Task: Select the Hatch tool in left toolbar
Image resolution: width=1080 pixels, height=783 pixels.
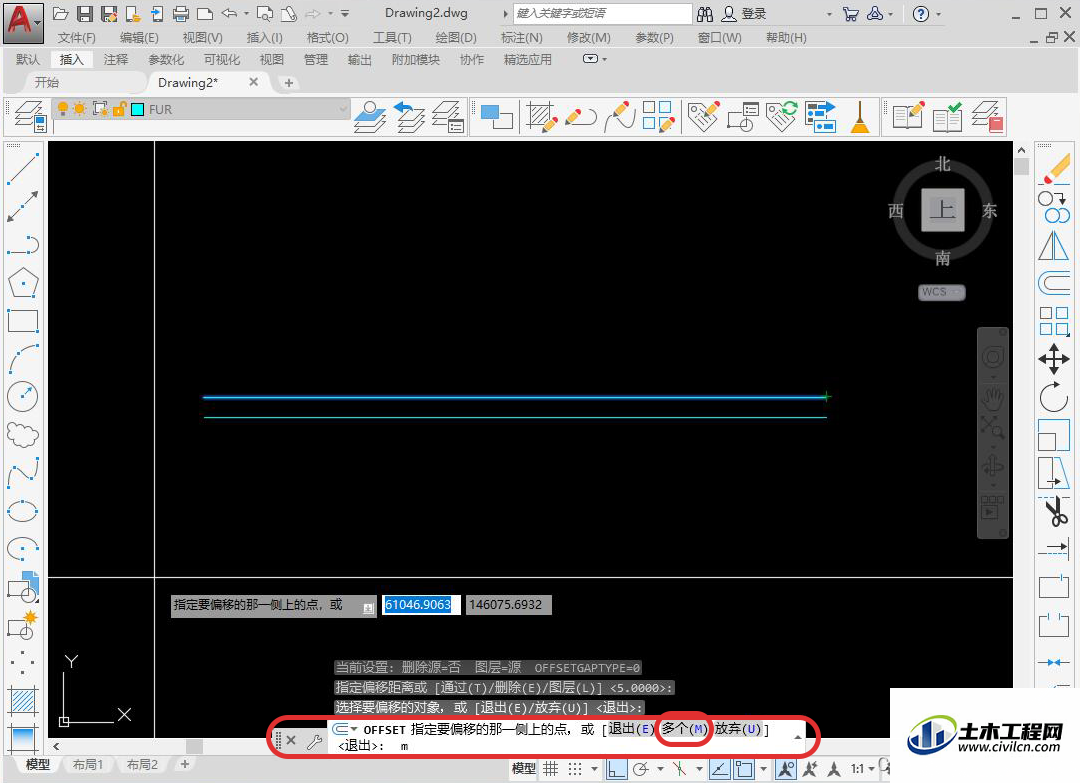Action: (x=23, y=701)
